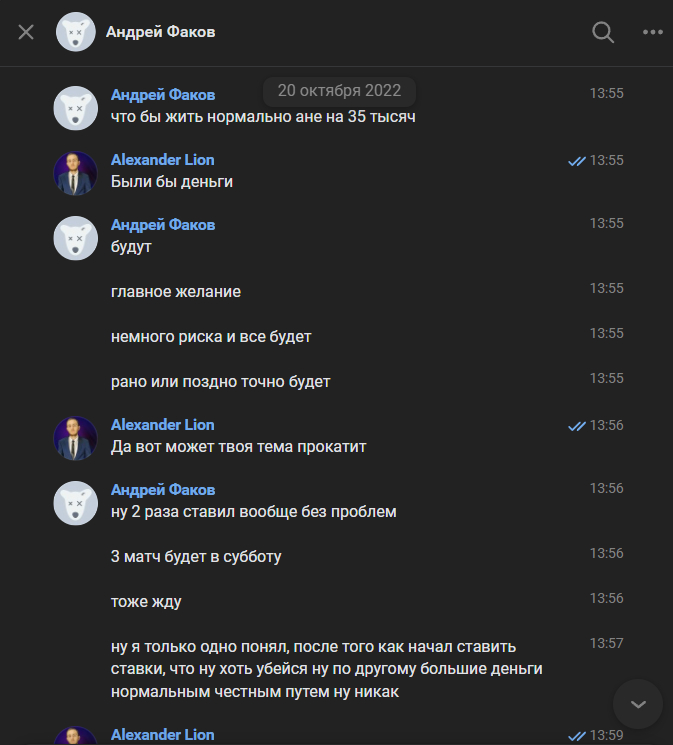The height and width of the screenshot is (745, 673).
Task: Click the header avatar of Андрей Факов
Action: (x=76, y=32)
